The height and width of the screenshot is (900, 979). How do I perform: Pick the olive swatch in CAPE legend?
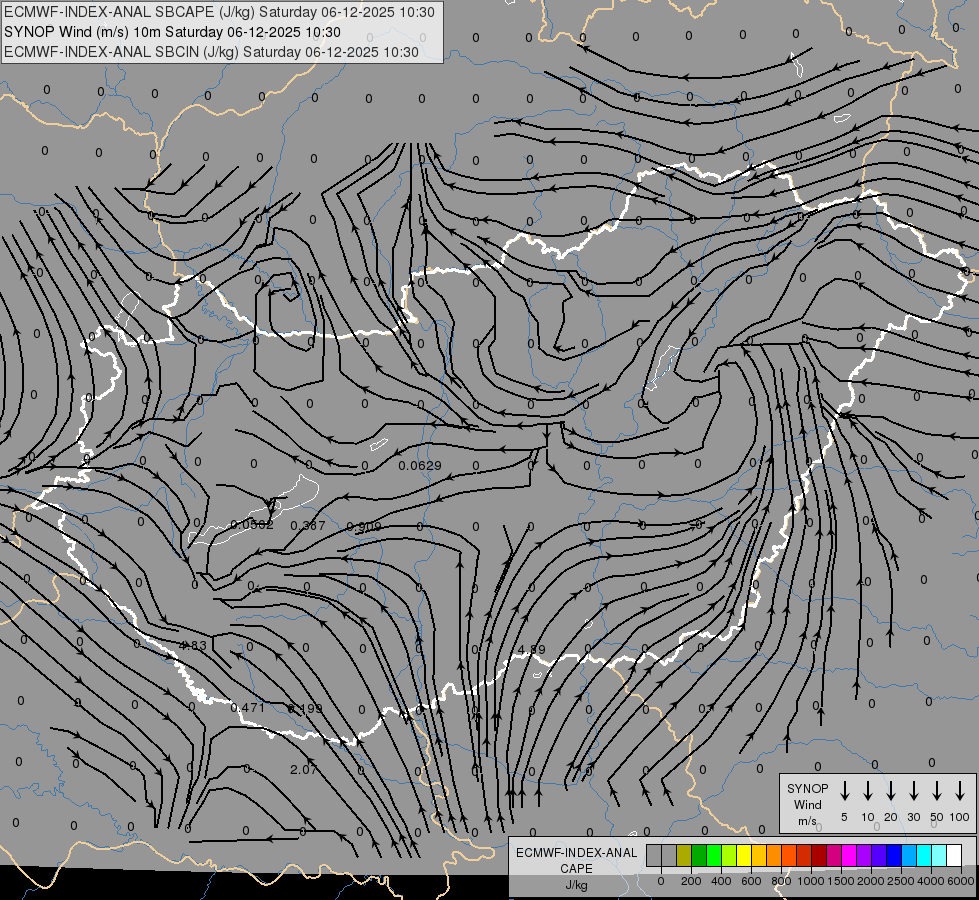coord(684,855)
